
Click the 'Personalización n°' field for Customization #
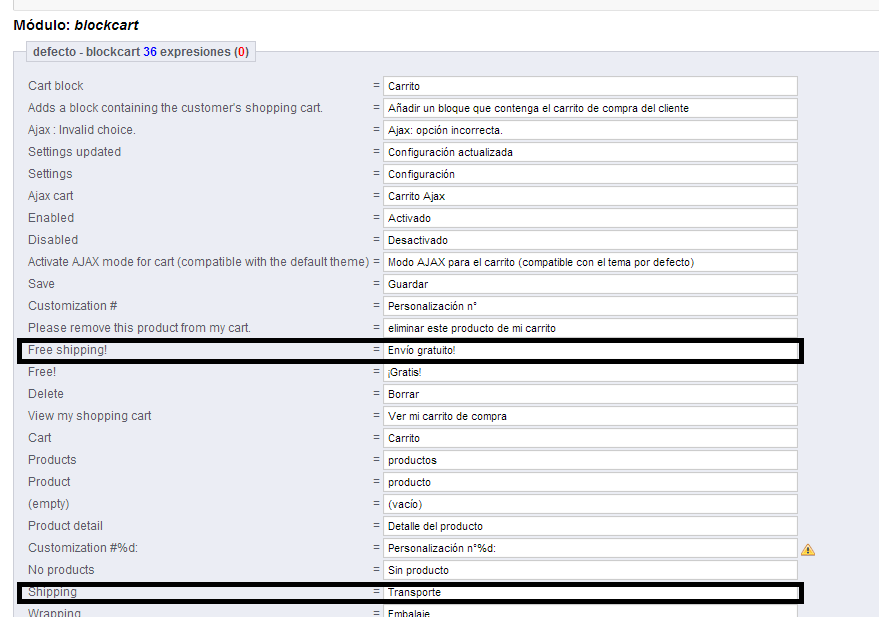pyautogui.click(x=590, y=306)
